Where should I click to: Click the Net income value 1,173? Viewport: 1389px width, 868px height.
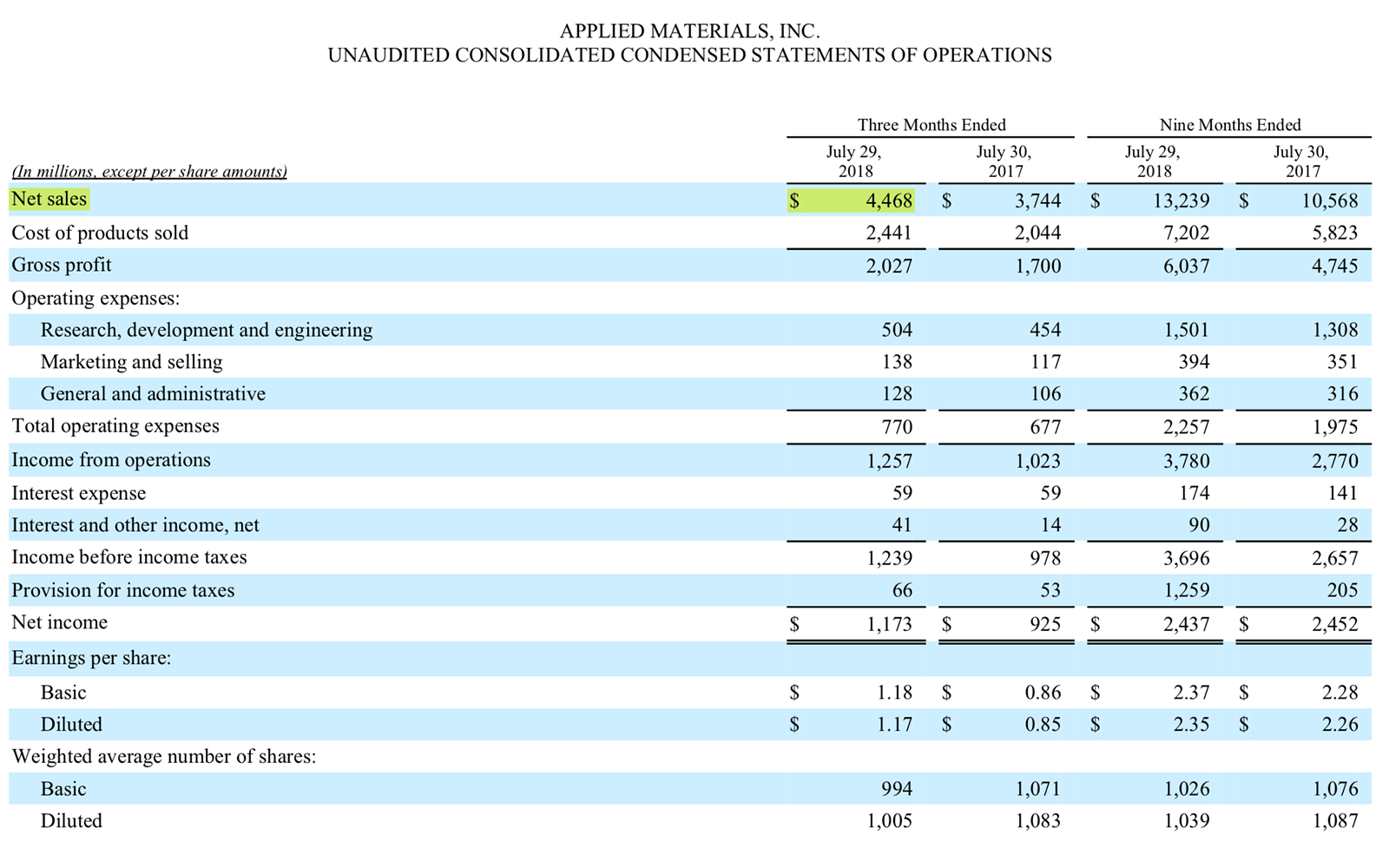(x=891, y=623)
